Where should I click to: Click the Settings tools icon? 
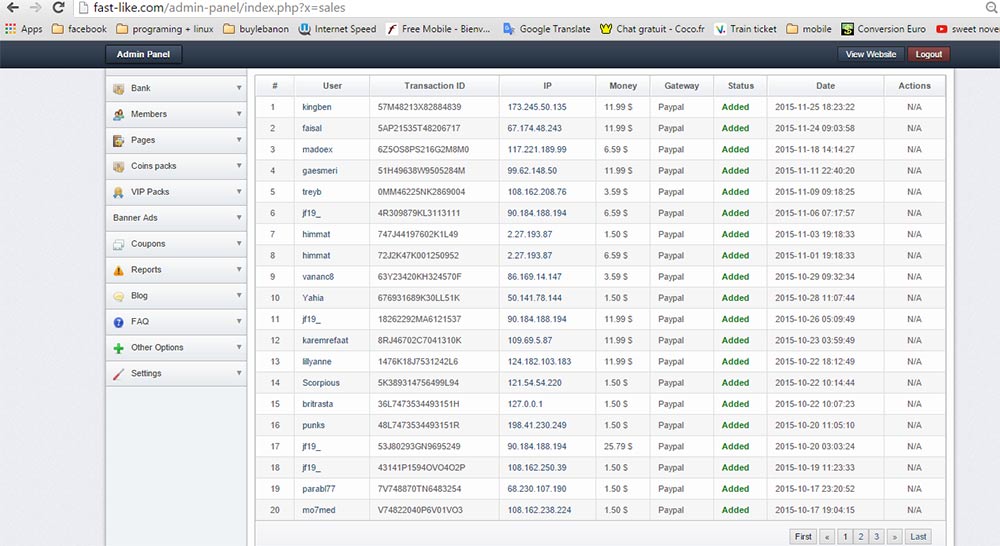119,374
